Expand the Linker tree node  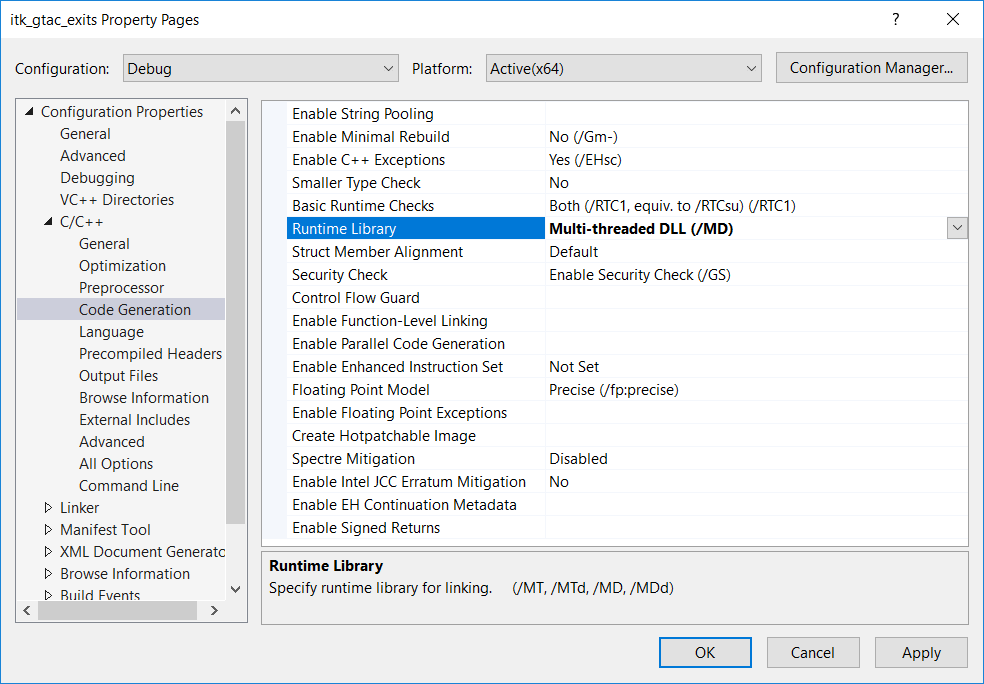(48, 508)
